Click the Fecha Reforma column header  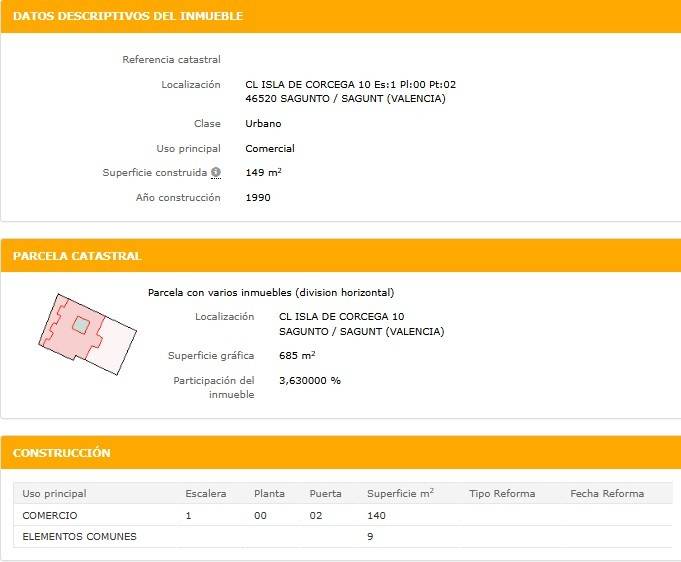point(607,493)
